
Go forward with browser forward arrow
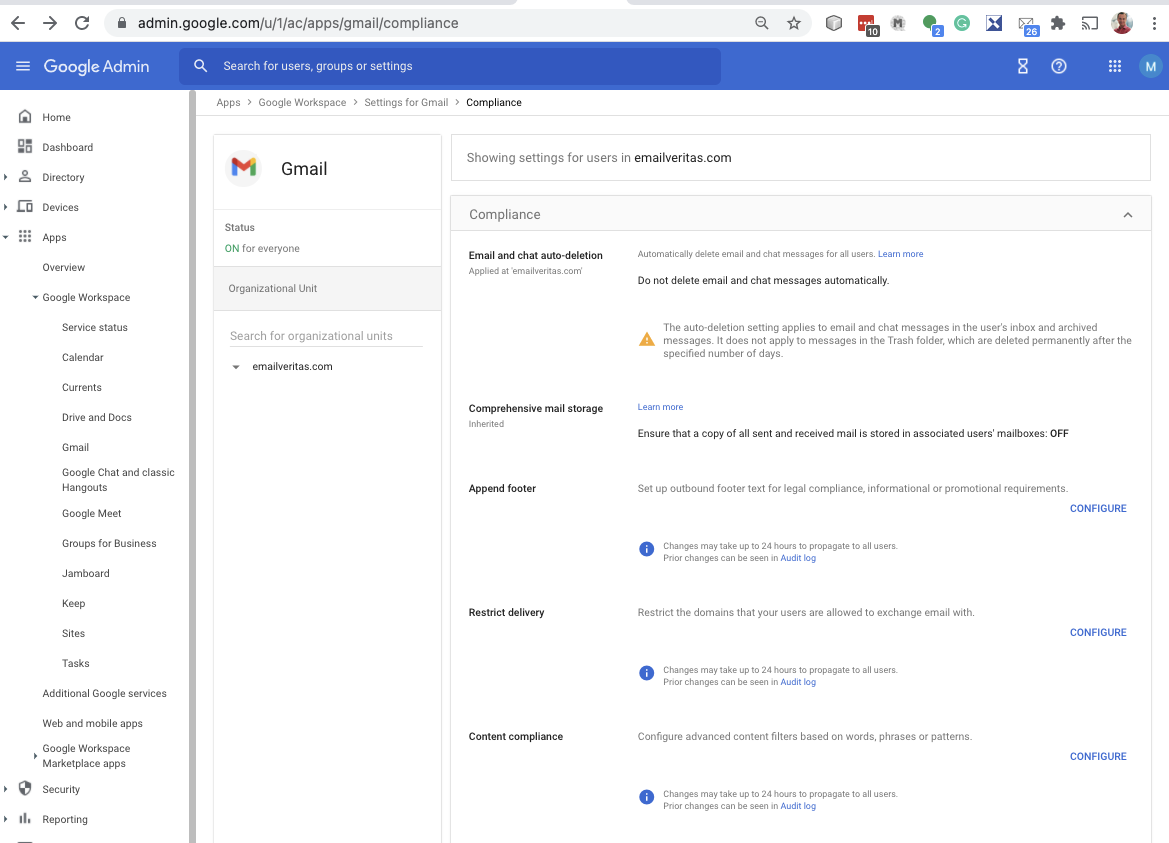[x=50, y=23]
